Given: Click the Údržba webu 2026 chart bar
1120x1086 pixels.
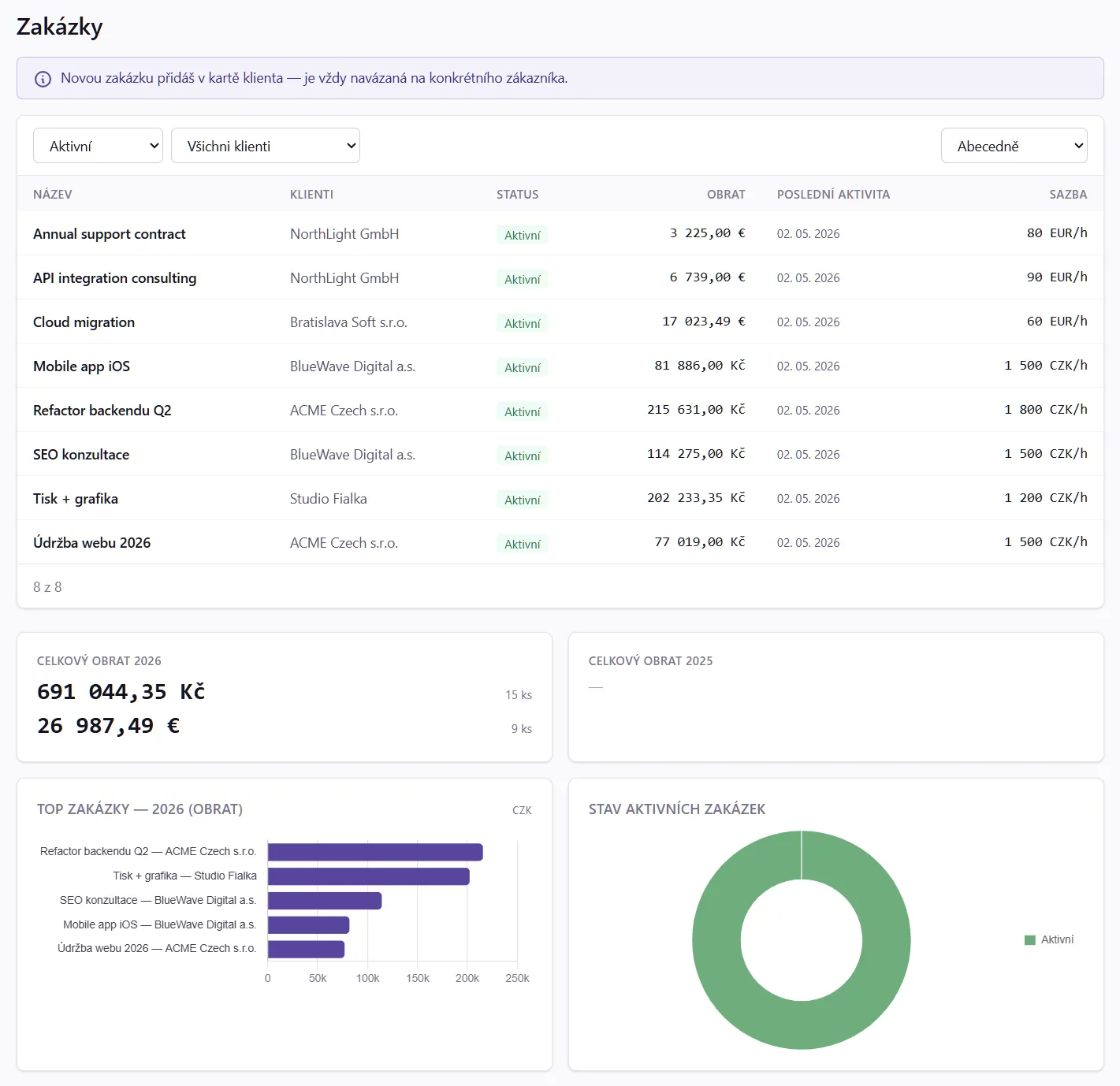Looking at the screenshot, I should (306, 949).
